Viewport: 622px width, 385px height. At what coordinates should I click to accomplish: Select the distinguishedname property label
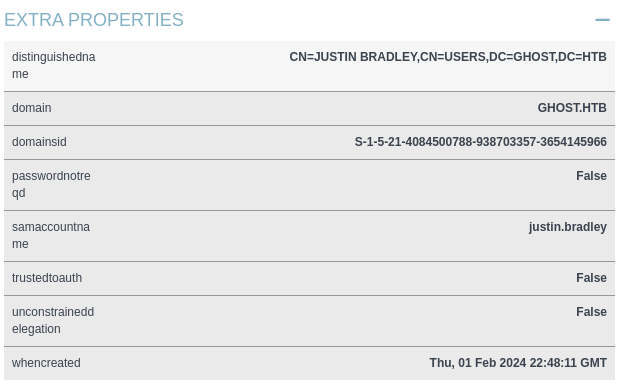point(54,65)
